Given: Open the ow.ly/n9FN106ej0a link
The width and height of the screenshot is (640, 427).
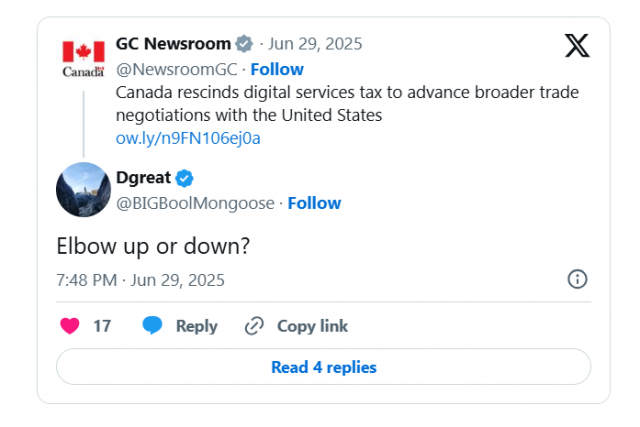Looking at the screenshot, I should [x=188, y=138].
